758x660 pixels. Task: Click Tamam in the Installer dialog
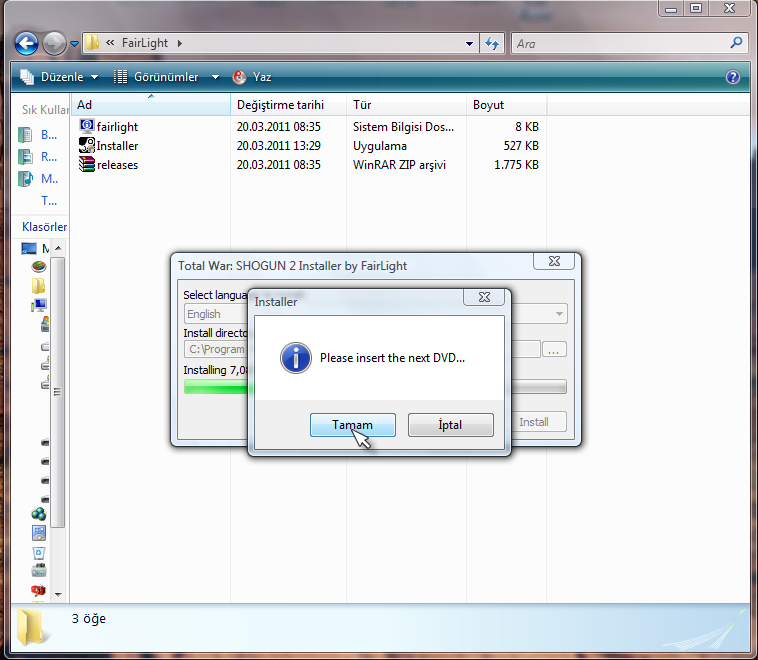pos(352,425)
